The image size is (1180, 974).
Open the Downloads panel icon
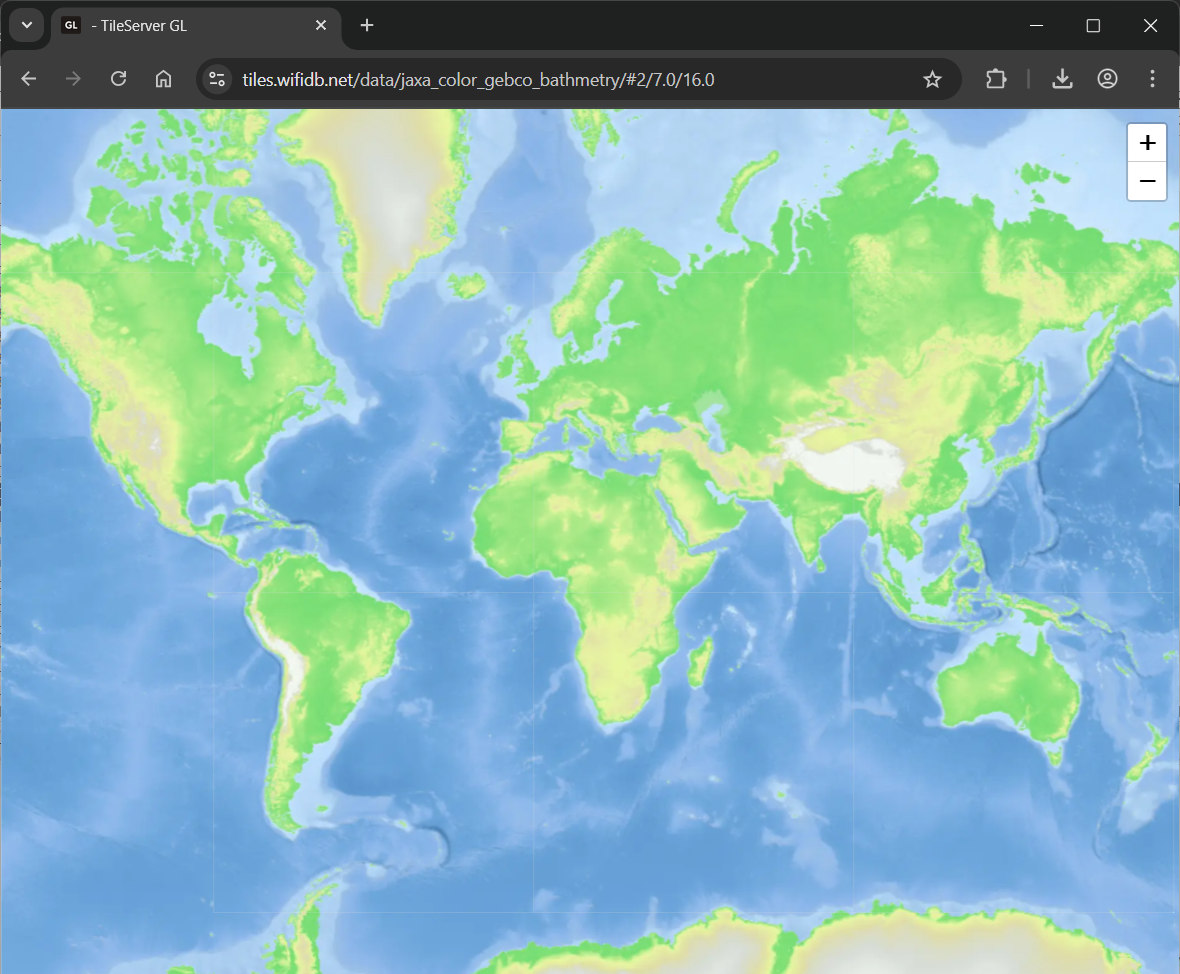tap(1062, 79)
